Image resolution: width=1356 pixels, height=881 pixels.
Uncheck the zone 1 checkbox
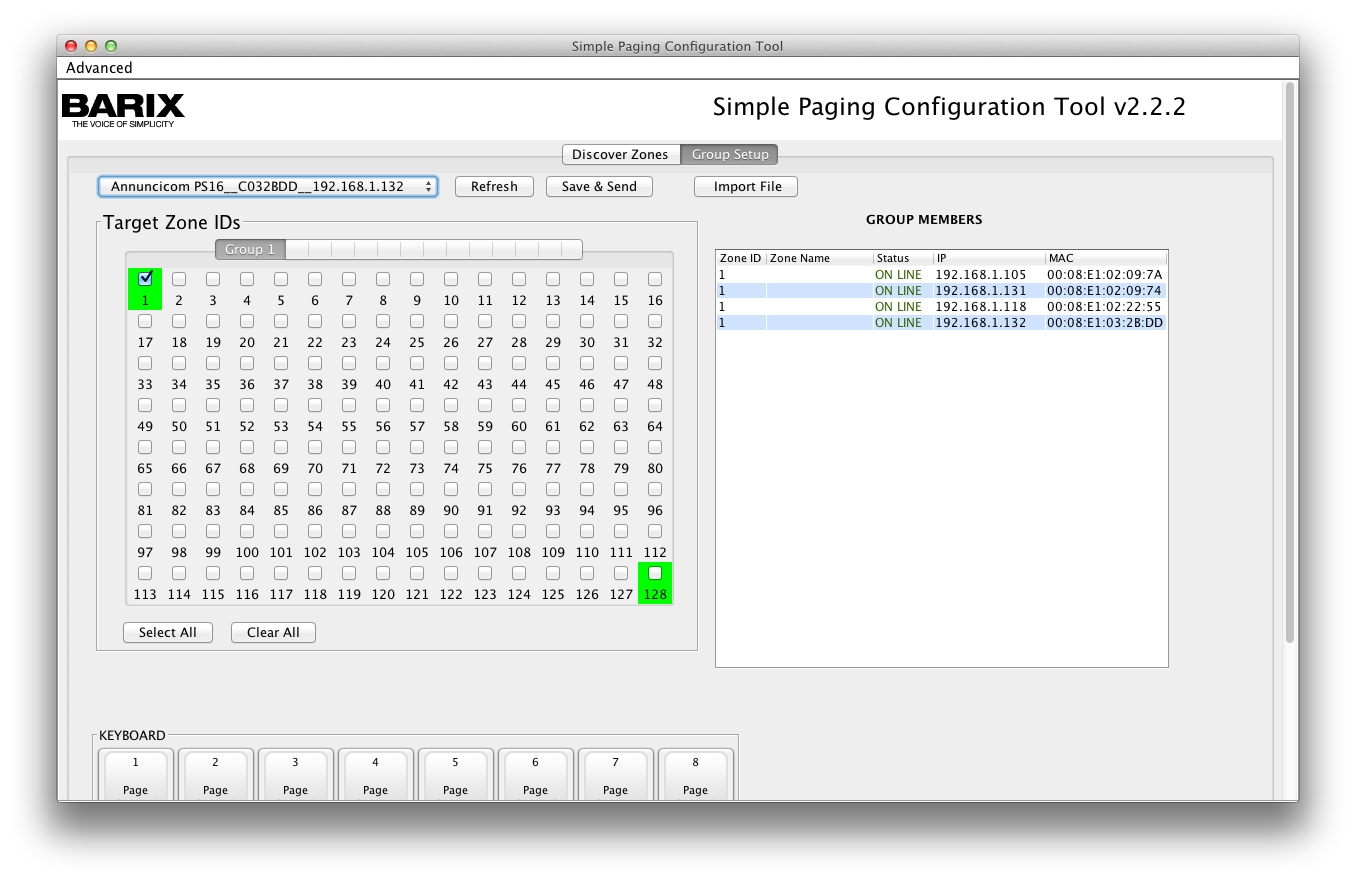click(145, 279)
